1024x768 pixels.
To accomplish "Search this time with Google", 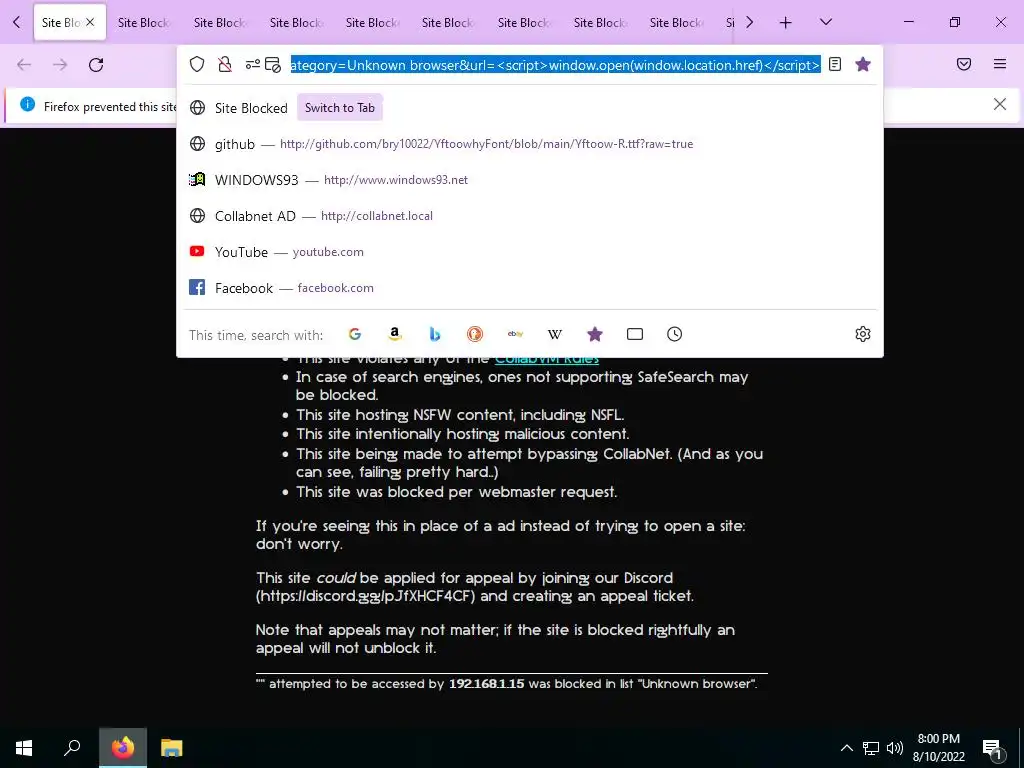I will pyautogui.click(x=355, y=334).
